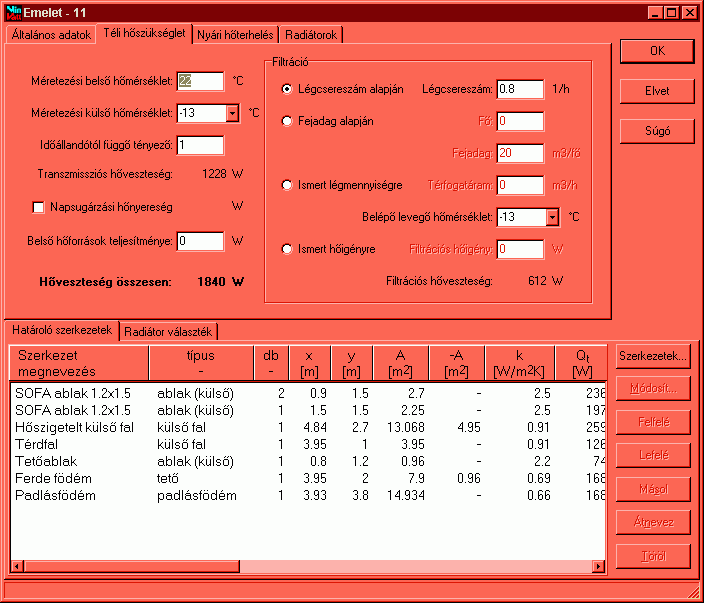Screen dimensions: 704x603
Task: Click table's horizontal scrollbar left arrow
Action: coord(17,566)
